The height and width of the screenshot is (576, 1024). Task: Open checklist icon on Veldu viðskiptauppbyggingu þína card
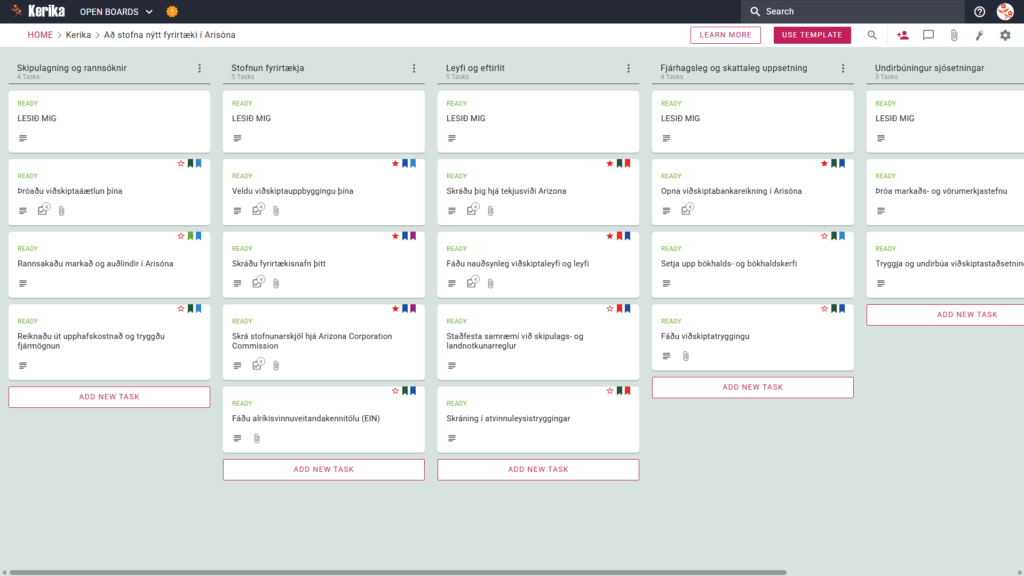258,210
